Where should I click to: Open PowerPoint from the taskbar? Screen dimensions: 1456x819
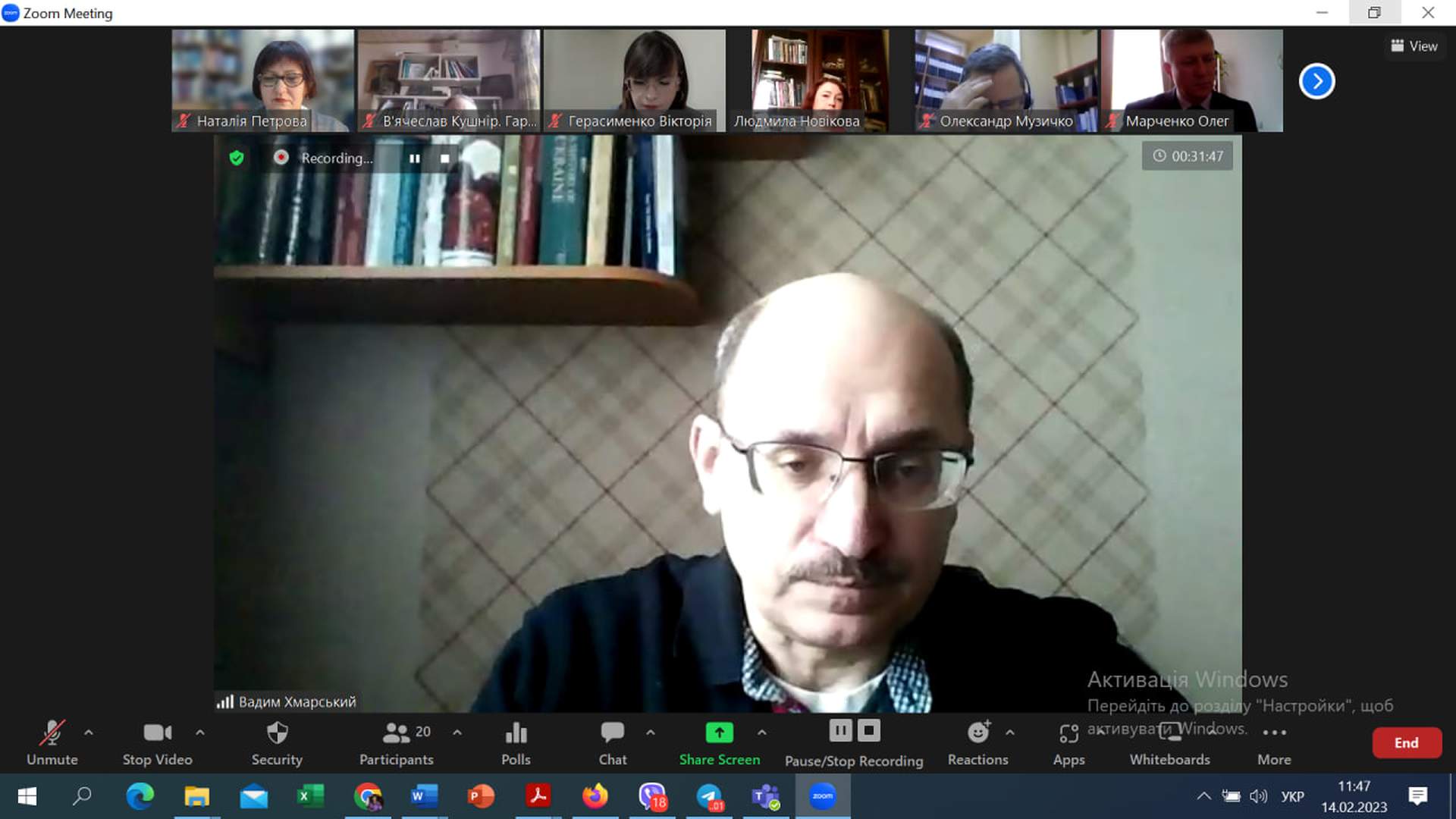pos(481,796)
